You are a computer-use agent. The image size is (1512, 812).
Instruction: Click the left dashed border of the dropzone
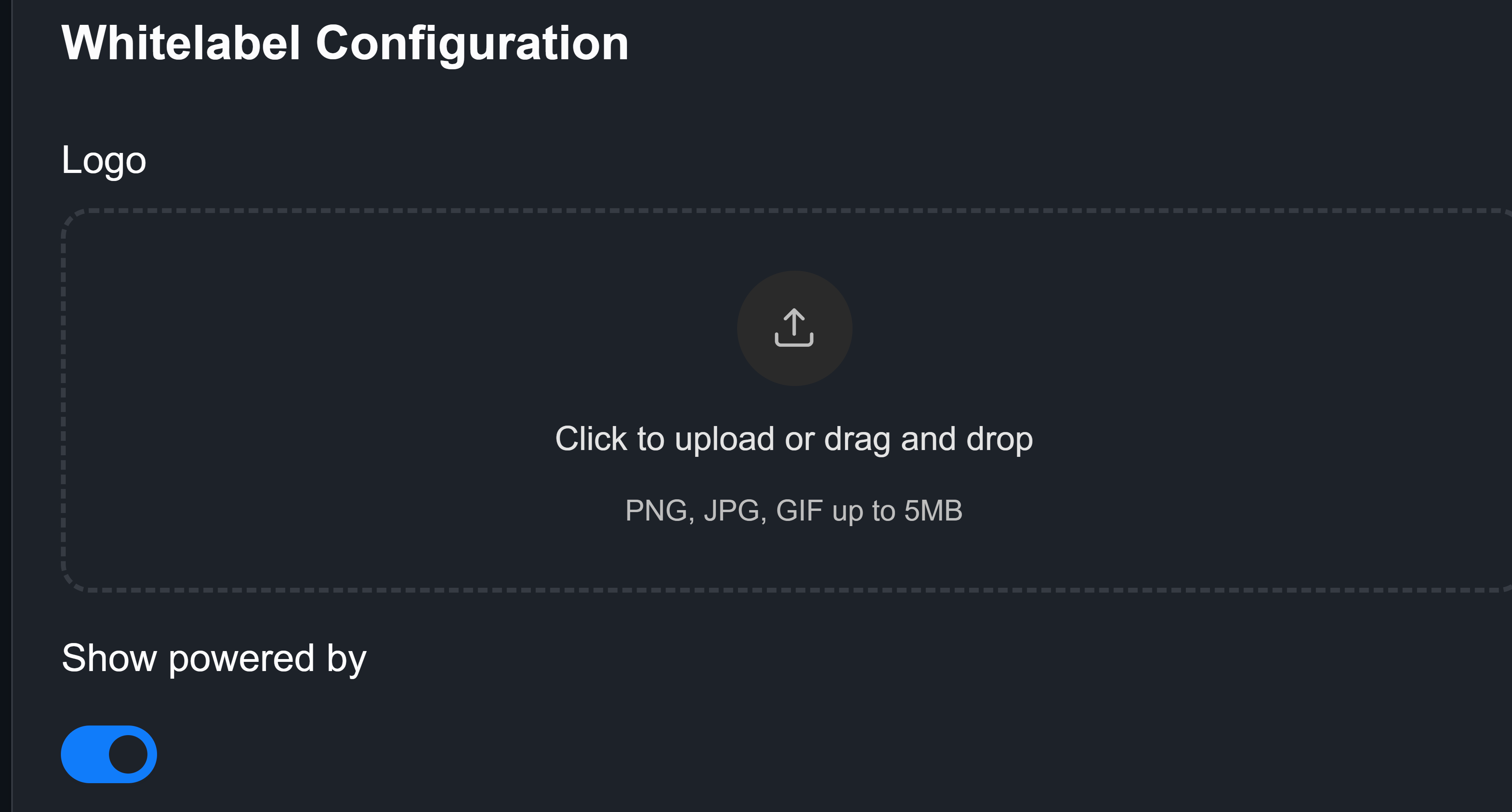[x=63, y=399]
